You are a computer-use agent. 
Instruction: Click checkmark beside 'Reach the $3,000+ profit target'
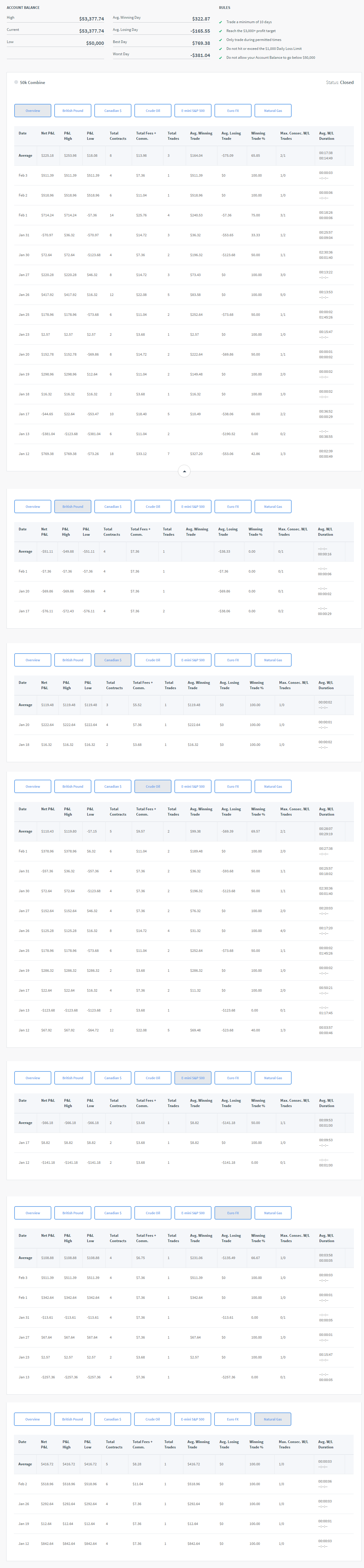pyautogui.click(x=220, y=31)
